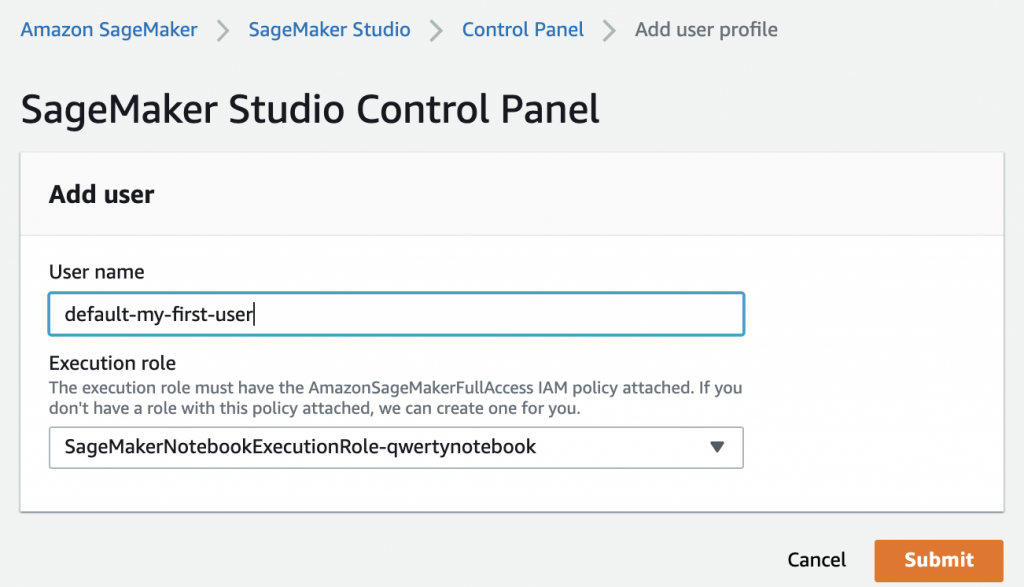The image size is (1024, 587).
Task: Click the Add user profile breadcrumb entry
Action: (x=706, y=30)
